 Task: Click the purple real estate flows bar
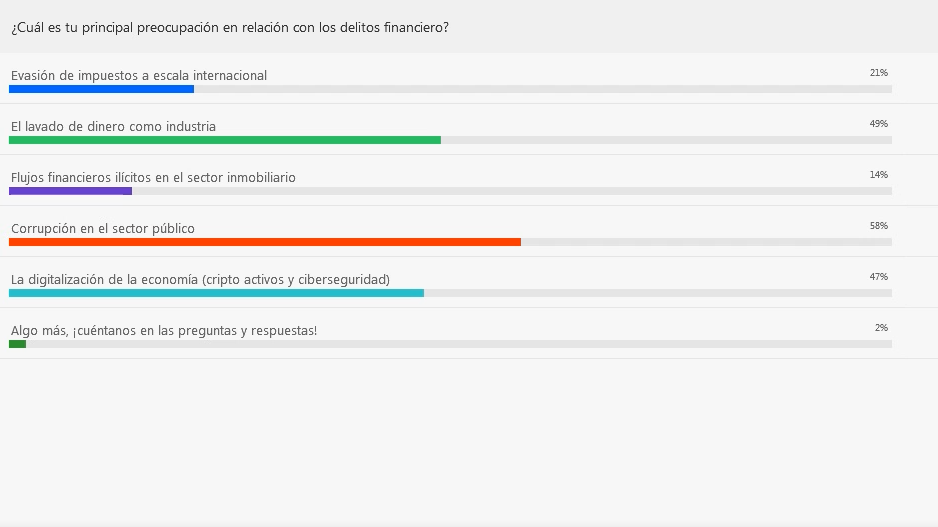[71, 191]
